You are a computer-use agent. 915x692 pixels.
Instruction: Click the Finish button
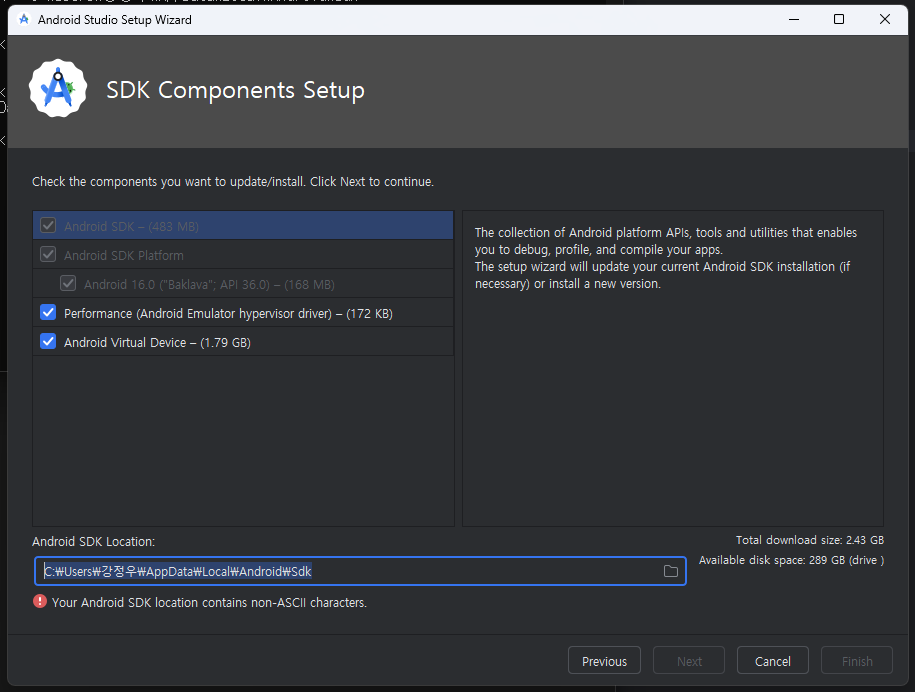click(x=857, y=660)
